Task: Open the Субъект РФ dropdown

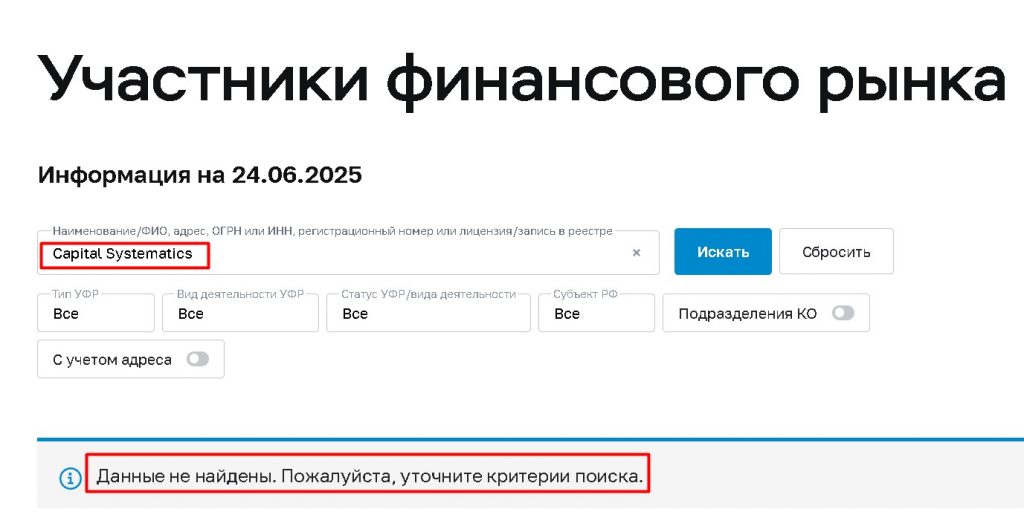Action: tap(596, 313)
